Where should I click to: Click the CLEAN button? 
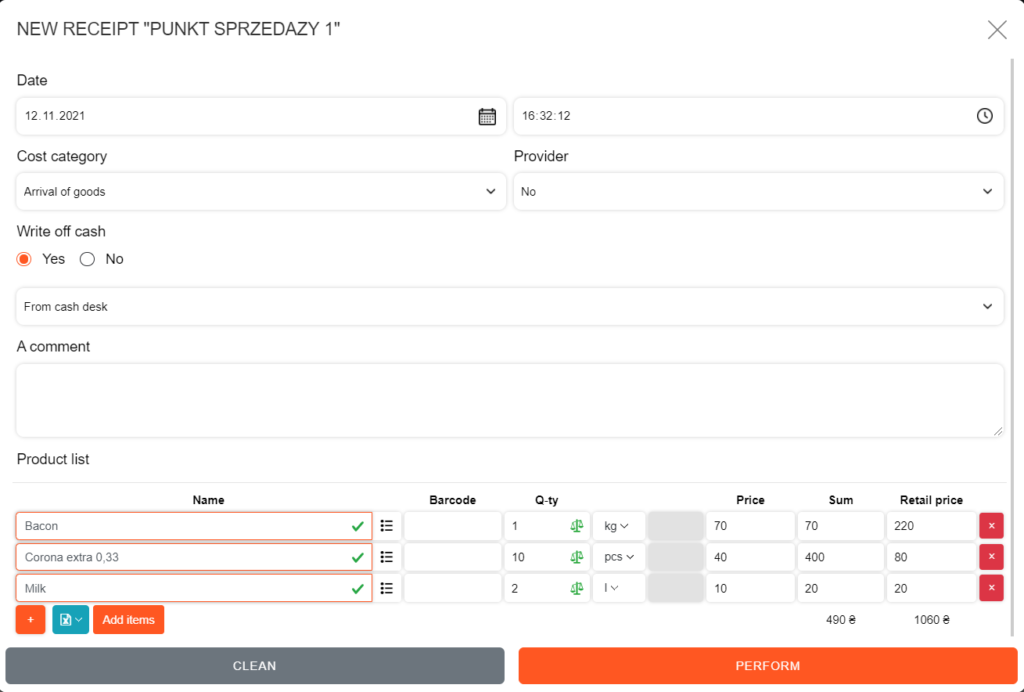coord(254,666)
